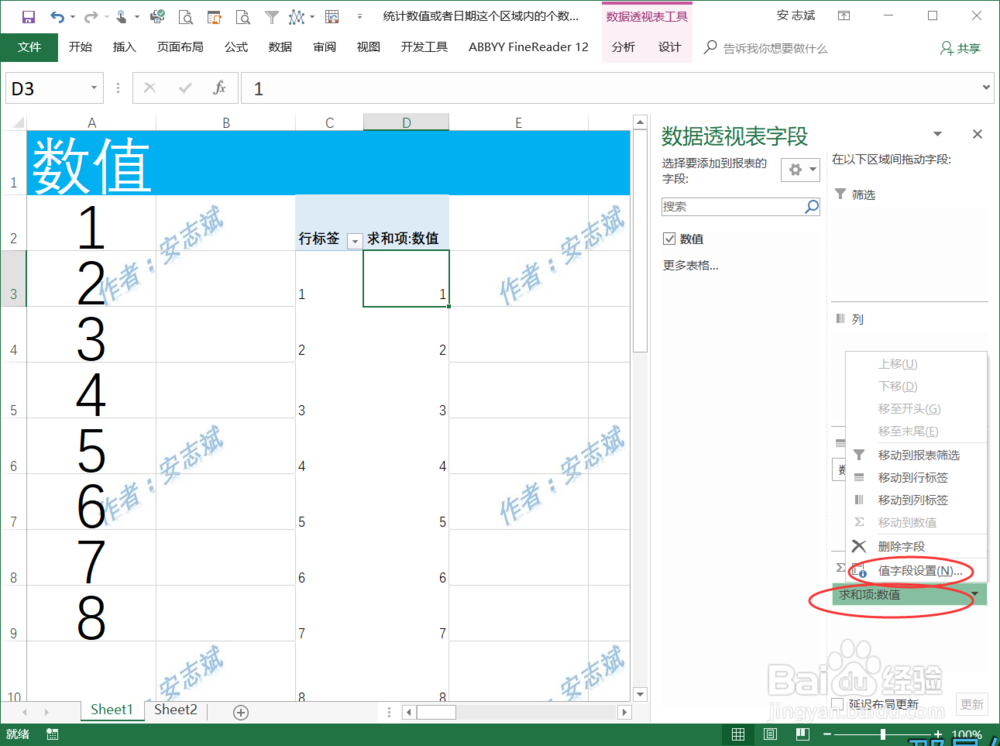Toggle the 延迟布局更新 checkbox
The width and height of the screenshot is (1000, 746).
838,703
